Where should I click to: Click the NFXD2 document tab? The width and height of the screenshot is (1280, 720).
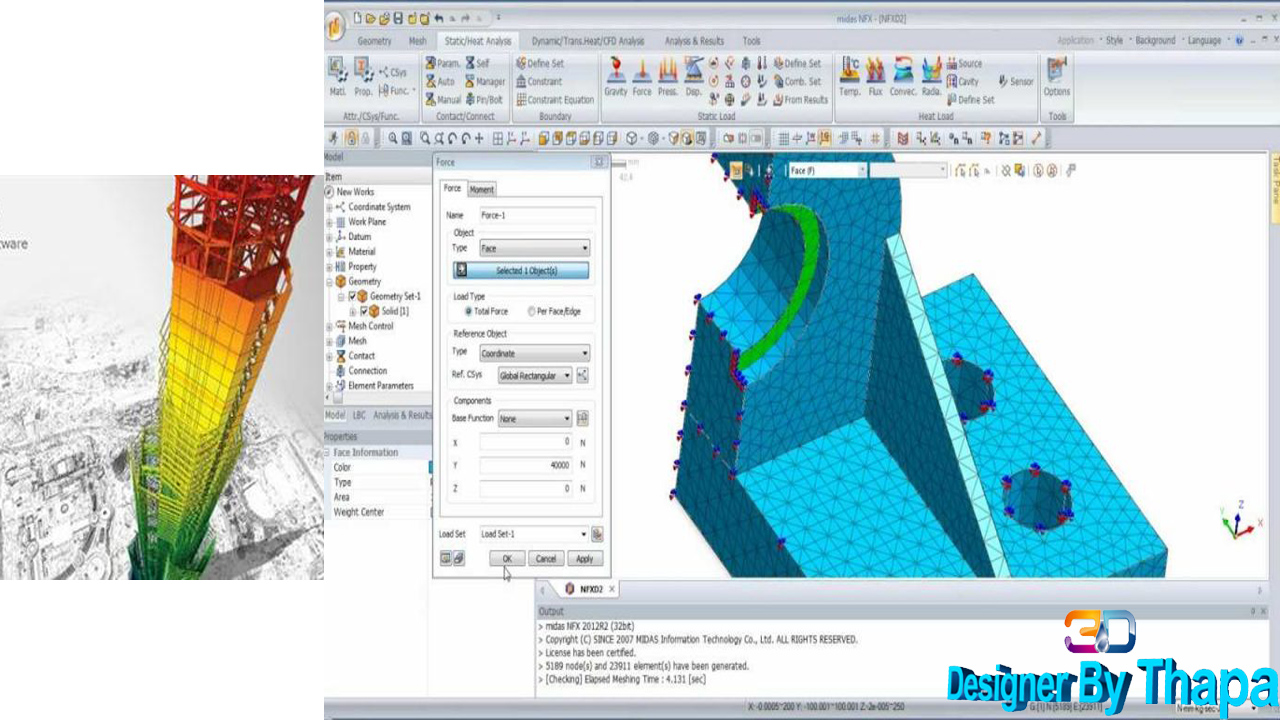tap(590, 589)
